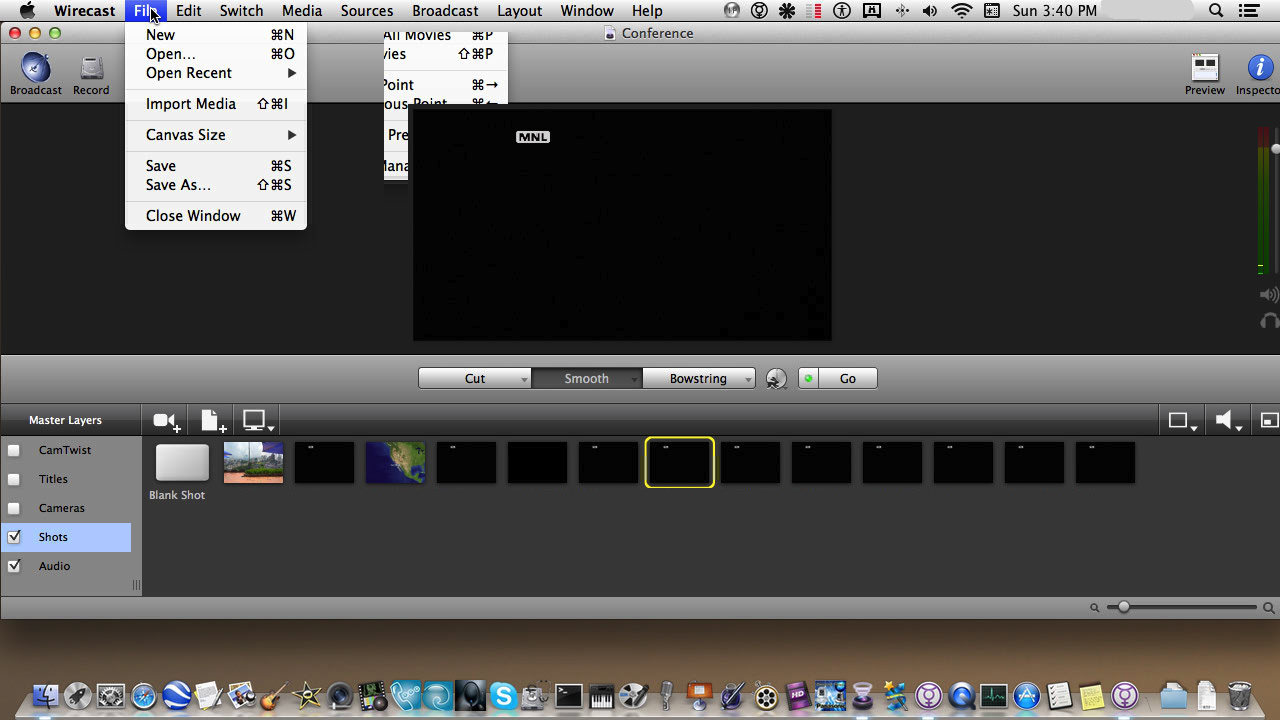Open the desktop presenter monitor dropdown

[259, 421]
